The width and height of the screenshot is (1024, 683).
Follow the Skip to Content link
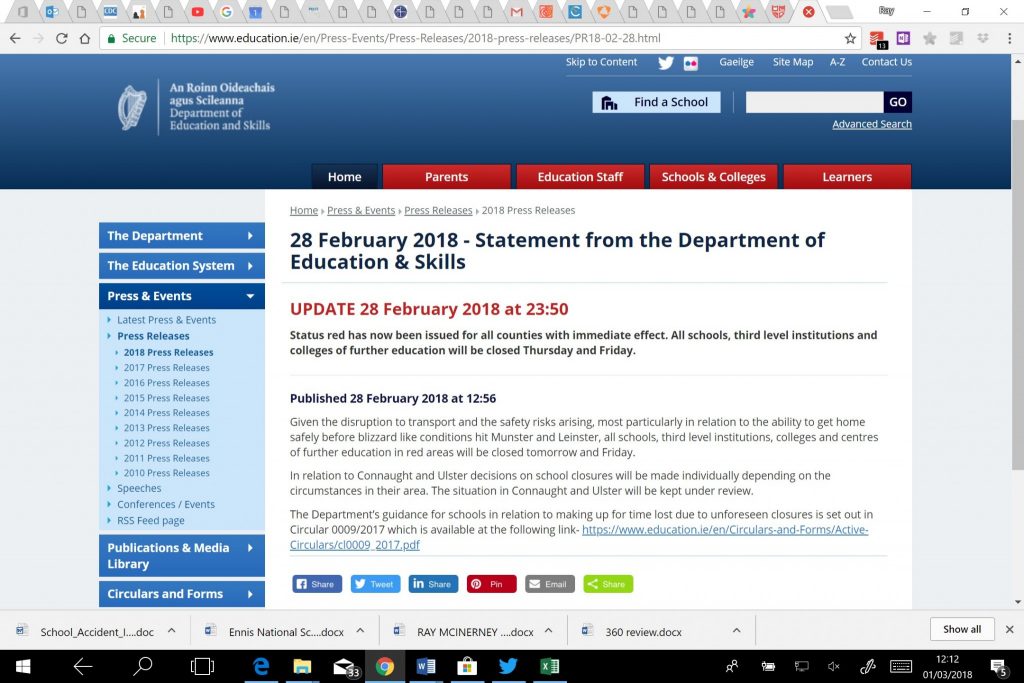(x=601, y=62)
